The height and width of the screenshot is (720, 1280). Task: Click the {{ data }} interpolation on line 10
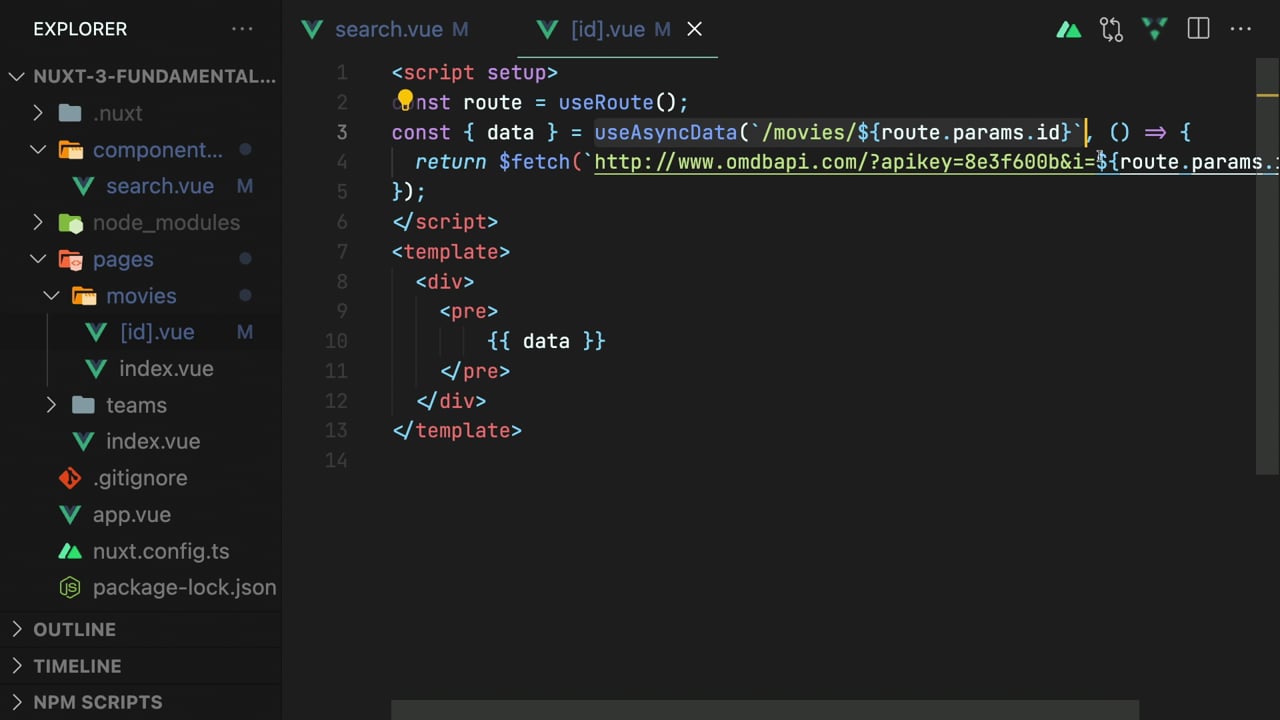(x=546, y=341)
